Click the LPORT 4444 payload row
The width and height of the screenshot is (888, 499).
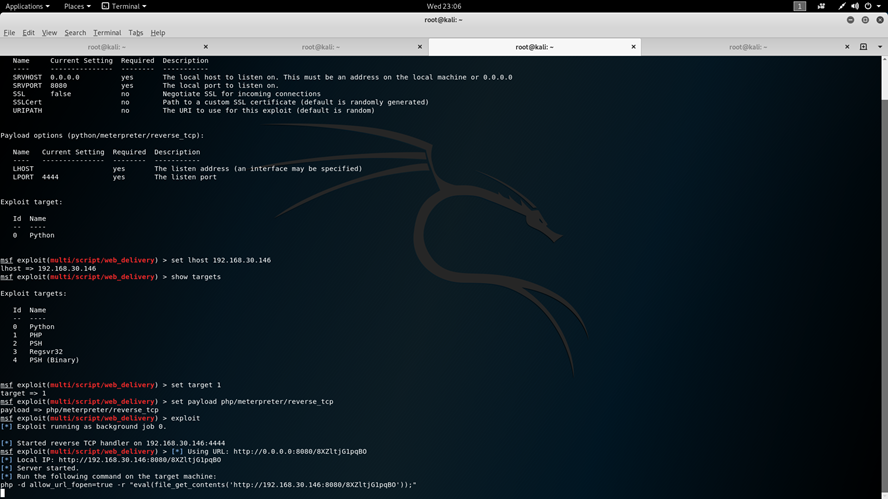click(x=114, y=177)
